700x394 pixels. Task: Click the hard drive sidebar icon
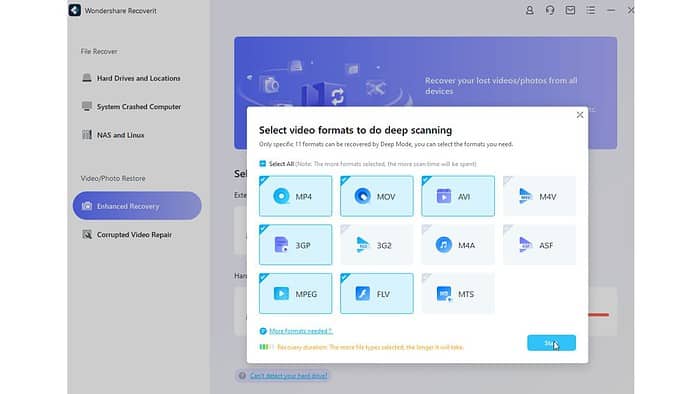[x=87, y=78]
